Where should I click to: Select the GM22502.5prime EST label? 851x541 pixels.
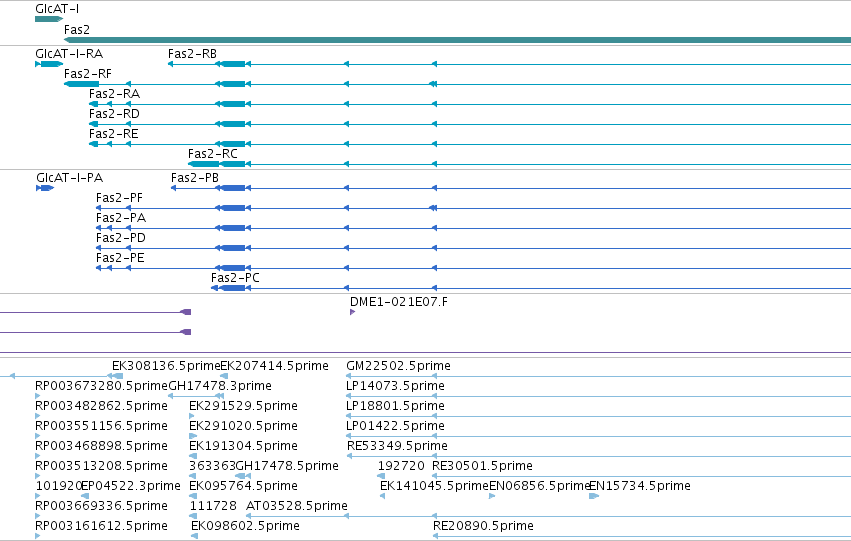398,366
